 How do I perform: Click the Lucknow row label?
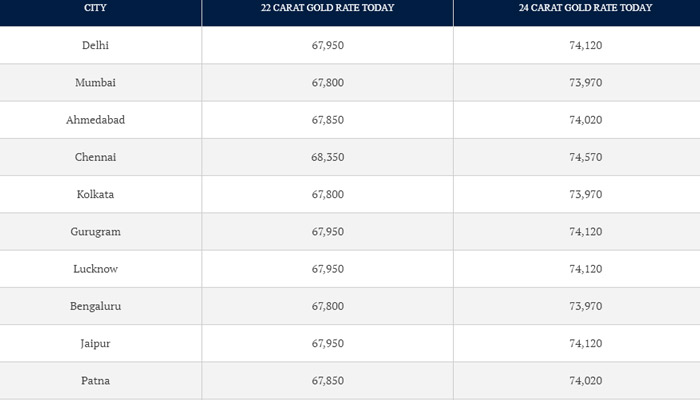tap(97, 269)
